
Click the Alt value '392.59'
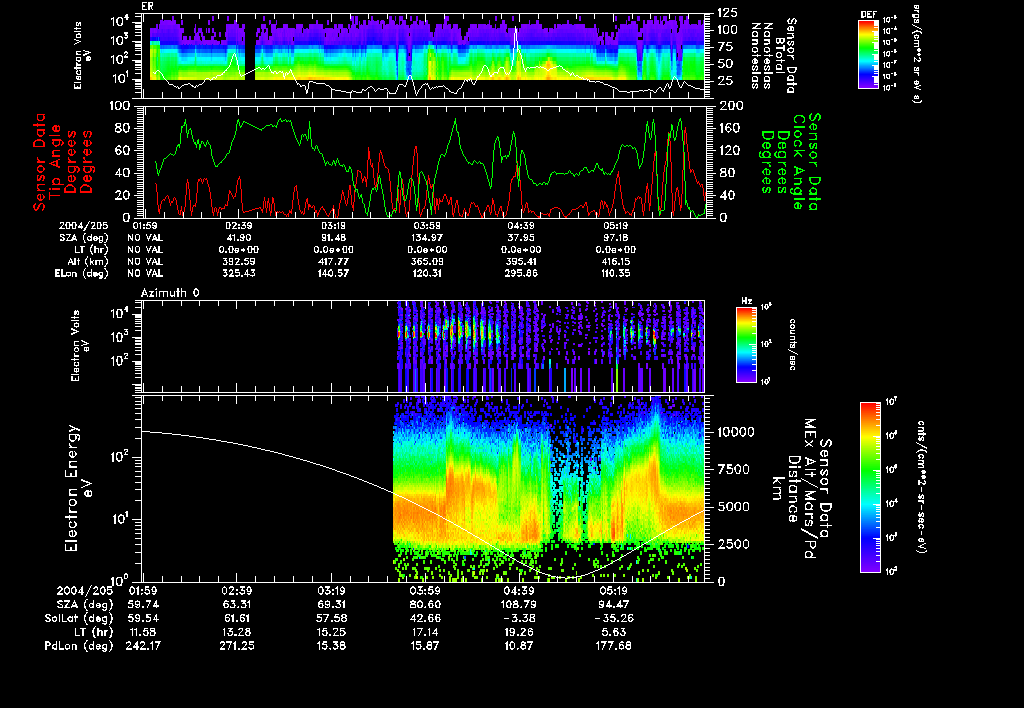(238, 261)
